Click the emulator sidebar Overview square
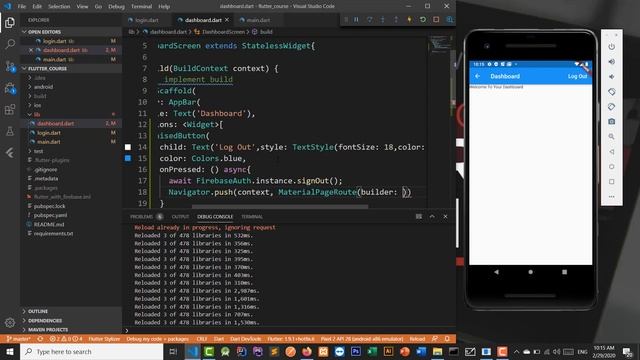Image resolution: width=640 pixels, height=360 pixels. point(611,182)
